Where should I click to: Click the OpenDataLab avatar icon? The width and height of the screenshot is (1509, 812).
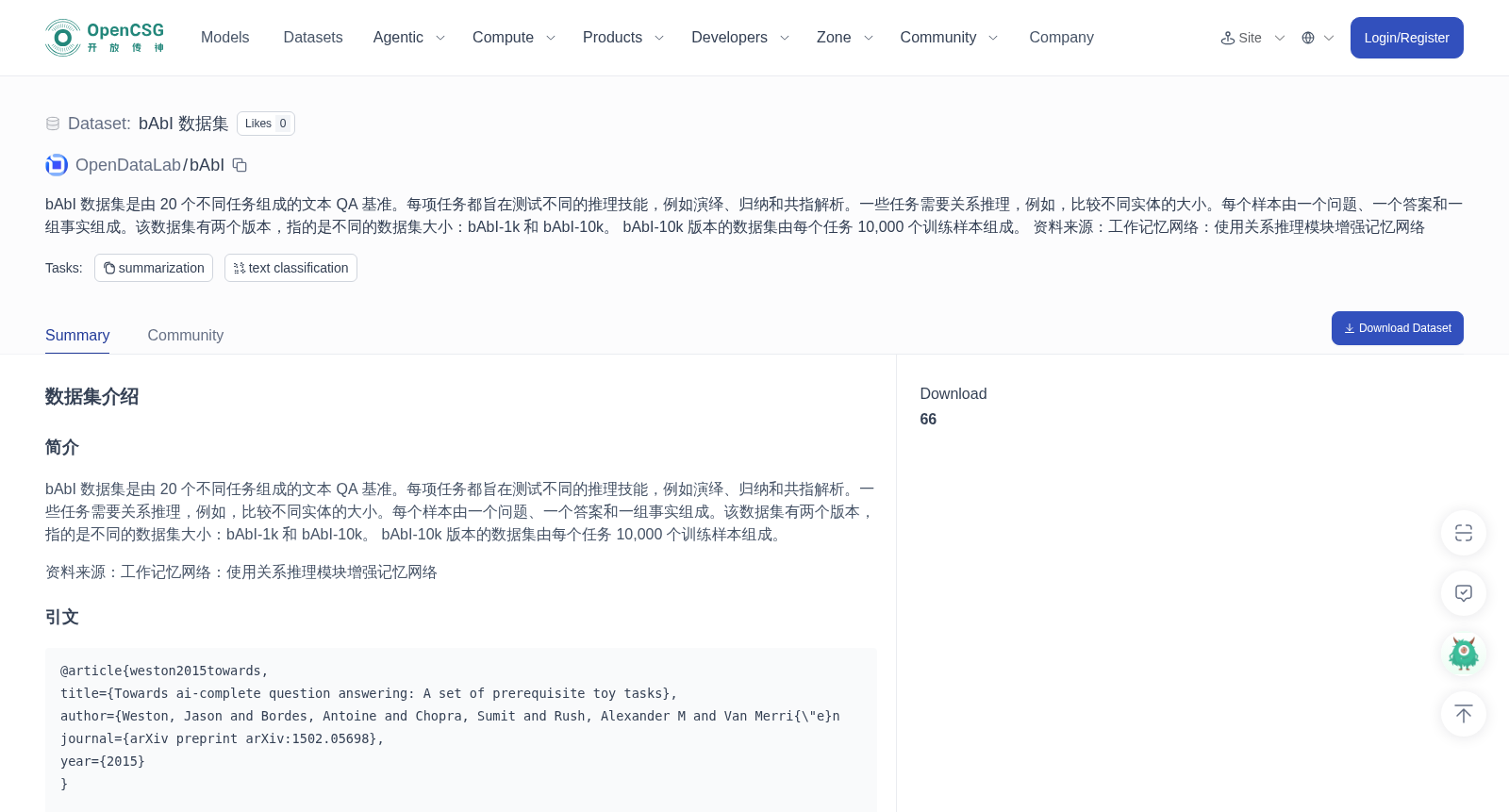(x=57, y=165)
